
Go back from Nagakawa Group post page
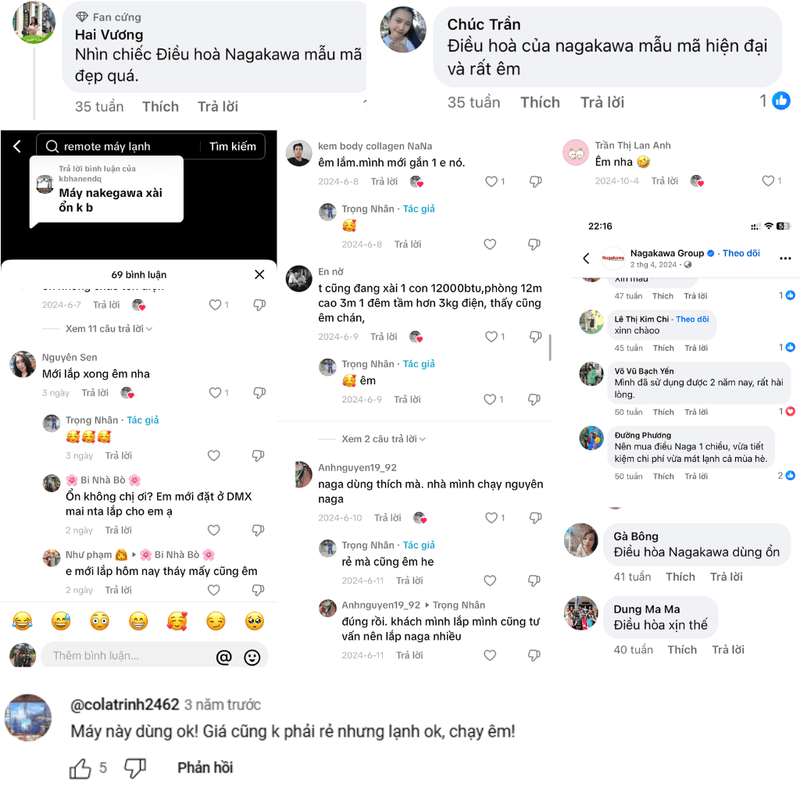click(x=586, y=258)
